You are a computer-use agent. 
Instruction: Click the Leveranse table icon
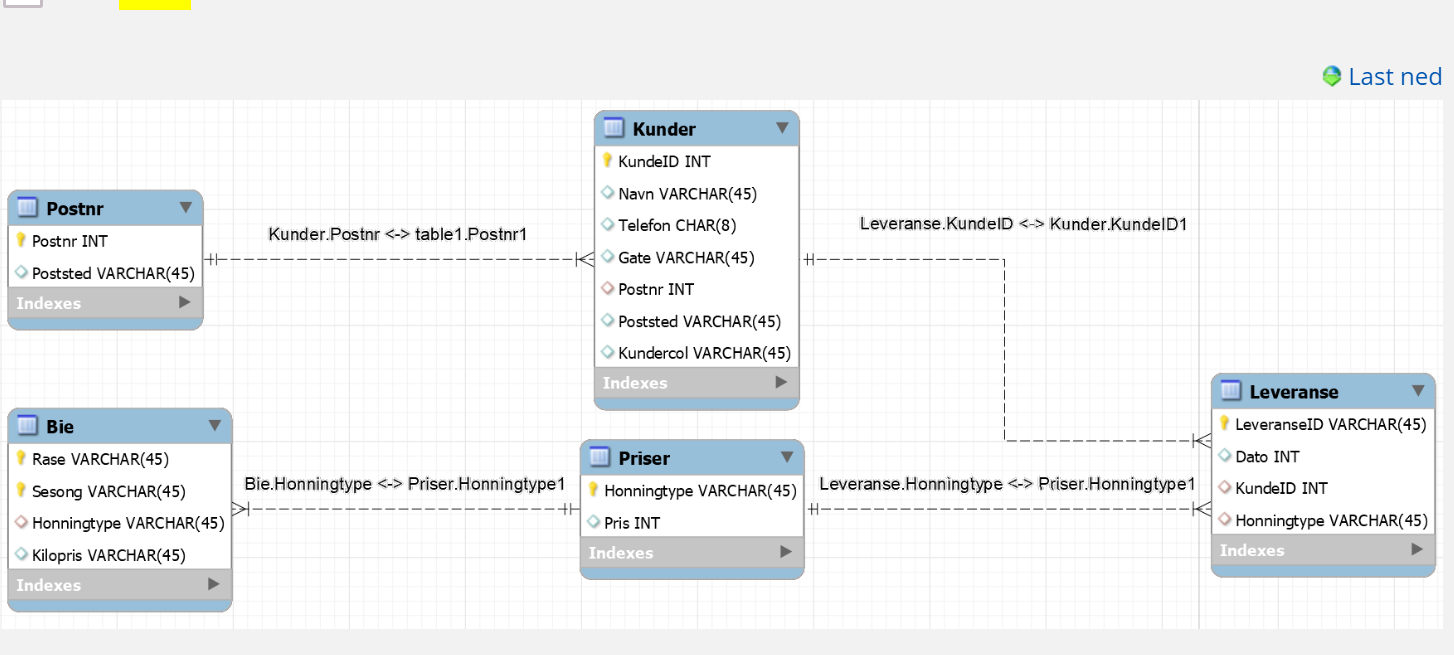point(1231,391)
